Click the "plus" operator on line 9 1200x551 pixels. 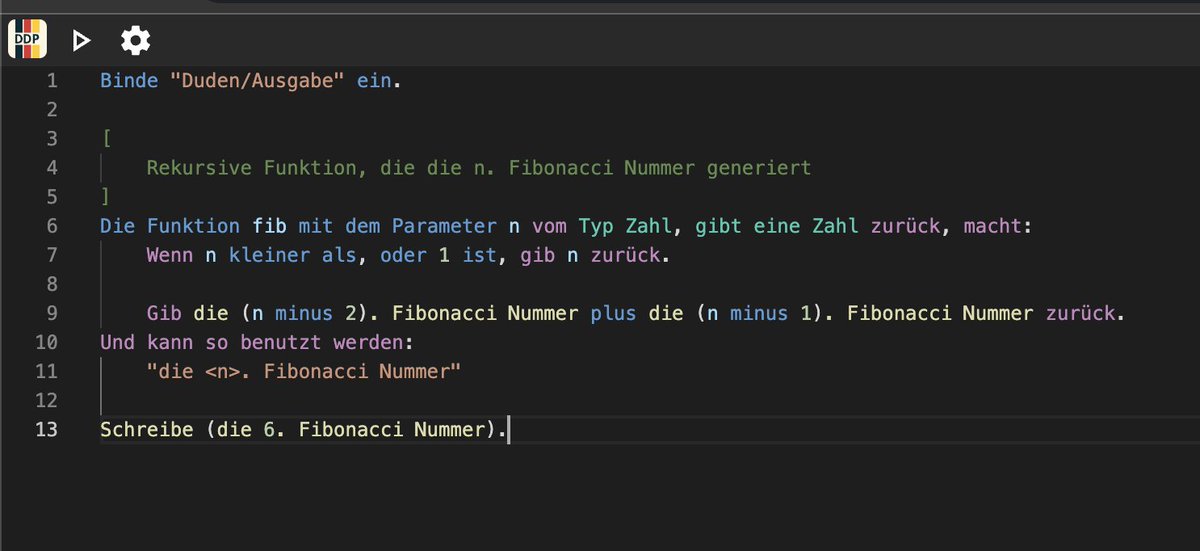pyautogui.click(x=613, y=313)
